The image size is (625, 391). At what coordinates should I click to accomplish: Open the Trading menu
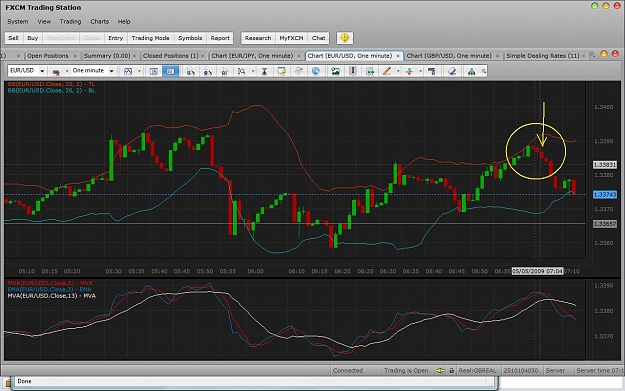[71, 22]
